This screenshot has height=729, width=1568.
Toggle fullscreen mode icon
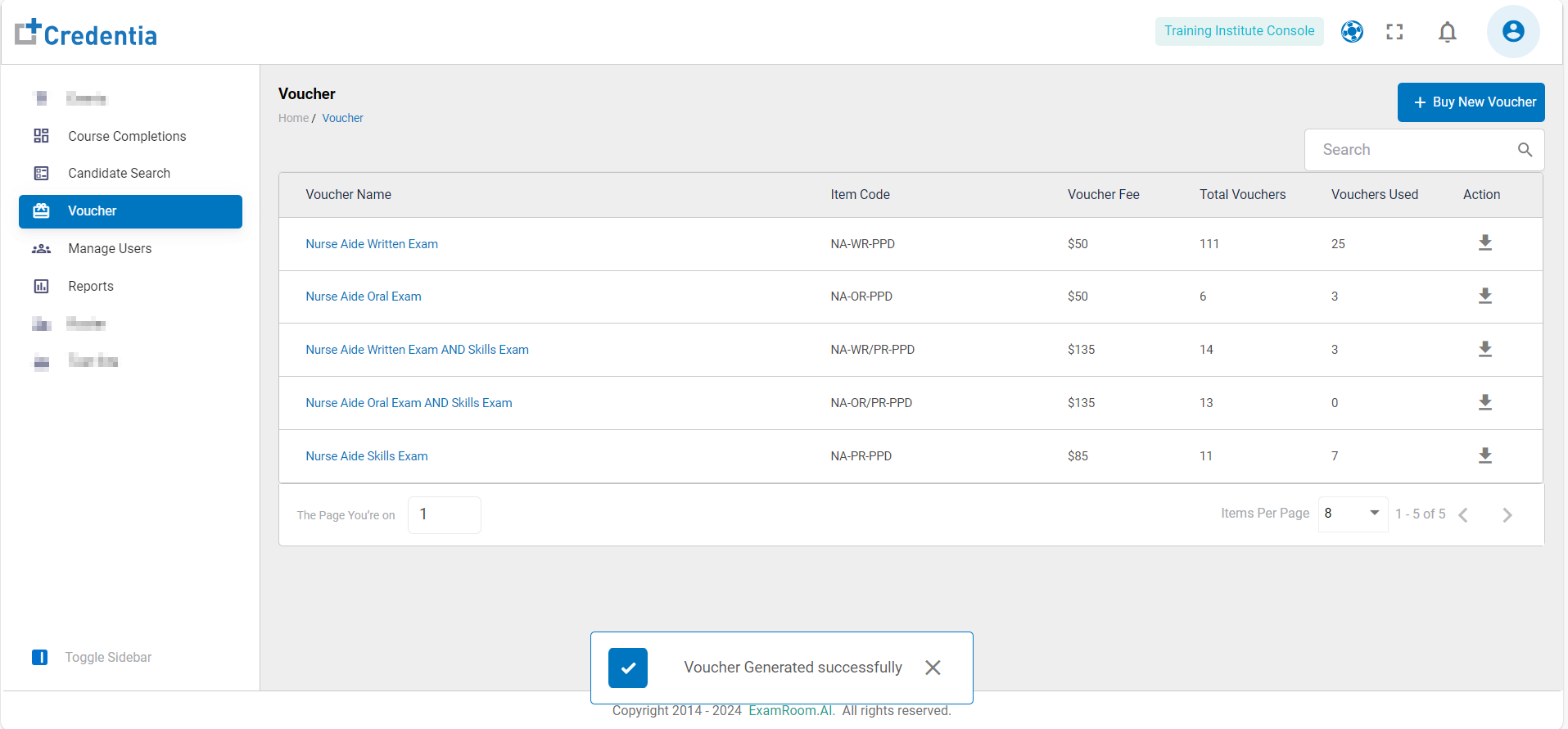[x=1394, y=32]
